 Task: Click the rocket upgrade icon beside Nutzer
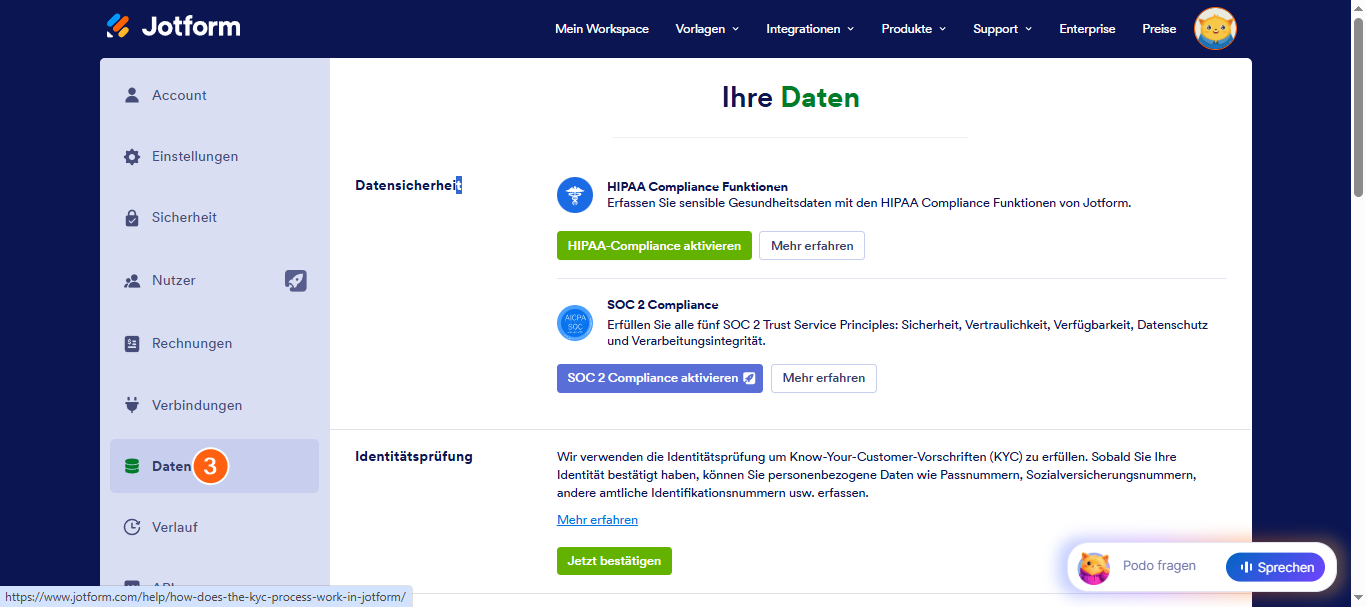(x=296, y=281)
